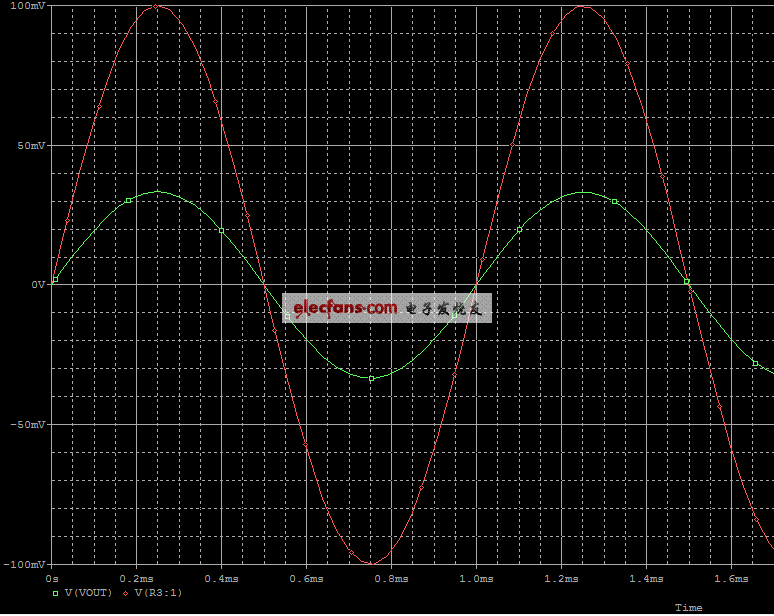
Task: Click the 0.2ms x-axis label
Action: tap(137, 578)
